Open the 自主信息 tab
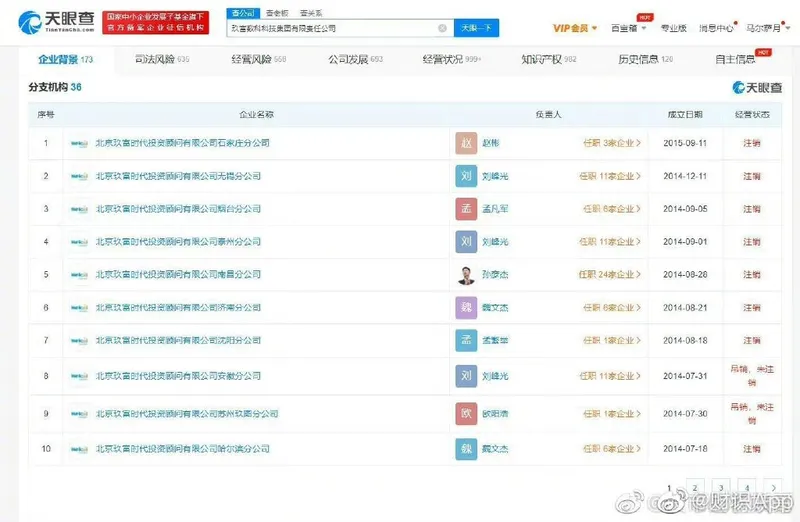The width and height of the screenshot is (800, 522). click(735, 60)
